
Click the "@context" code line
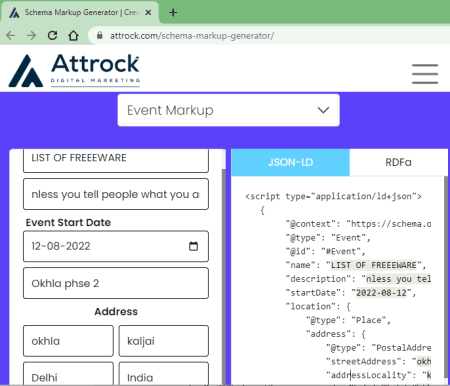pos(358,224)
